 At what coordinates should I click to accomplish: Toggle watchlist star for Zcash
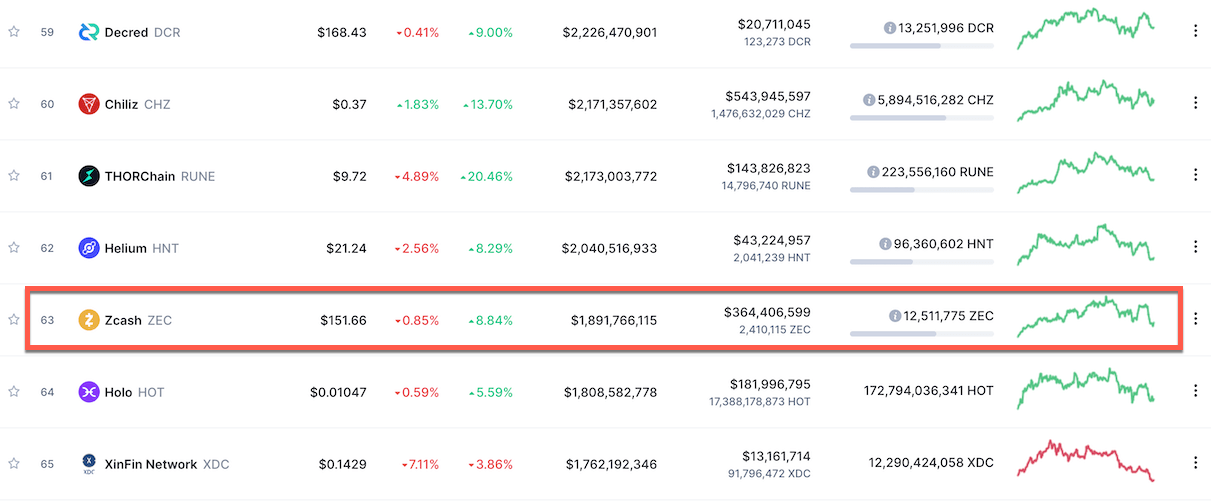14,320
